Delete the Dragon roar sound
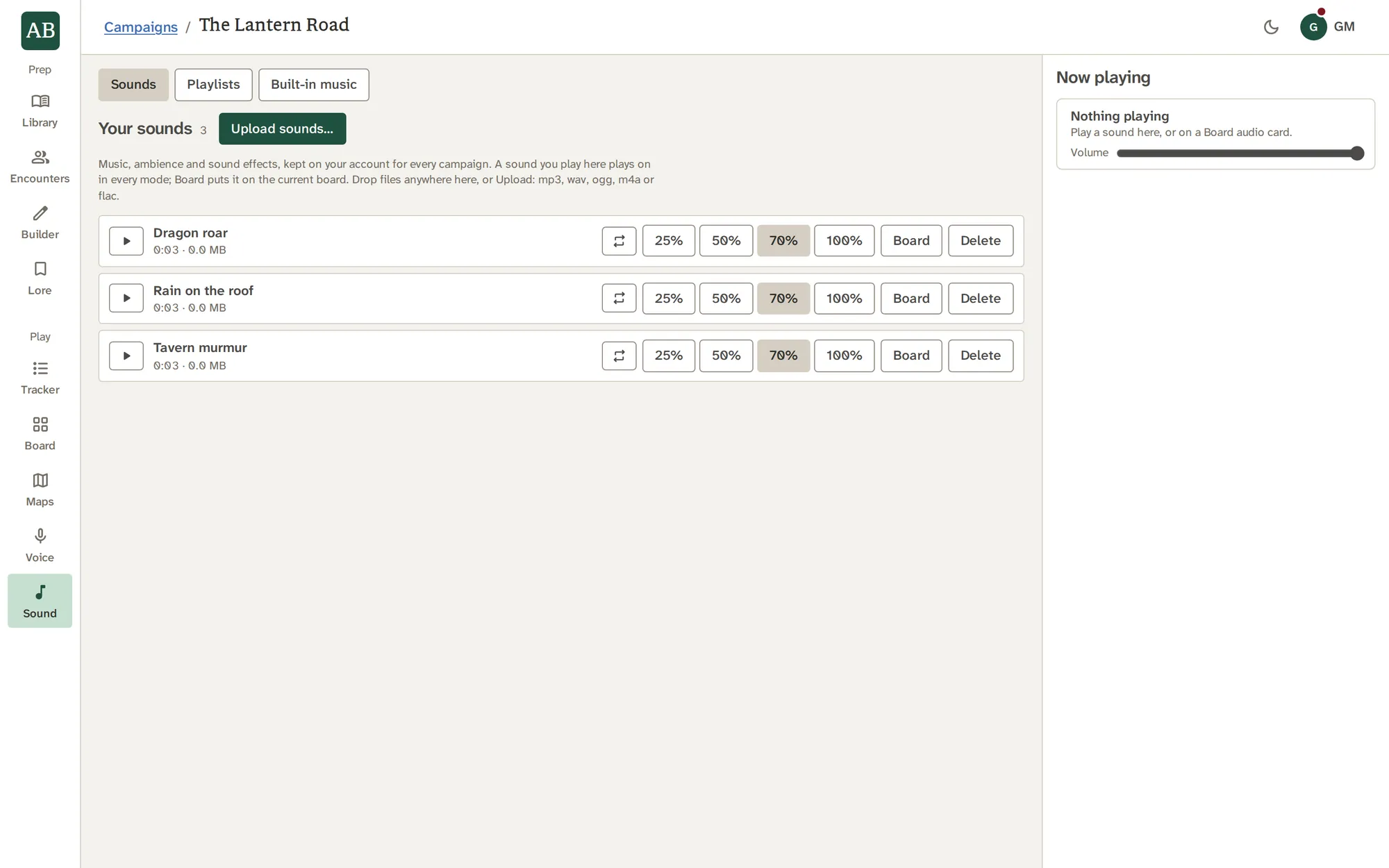This screenshot has height=868, width=1389. [x=981, y=241]
